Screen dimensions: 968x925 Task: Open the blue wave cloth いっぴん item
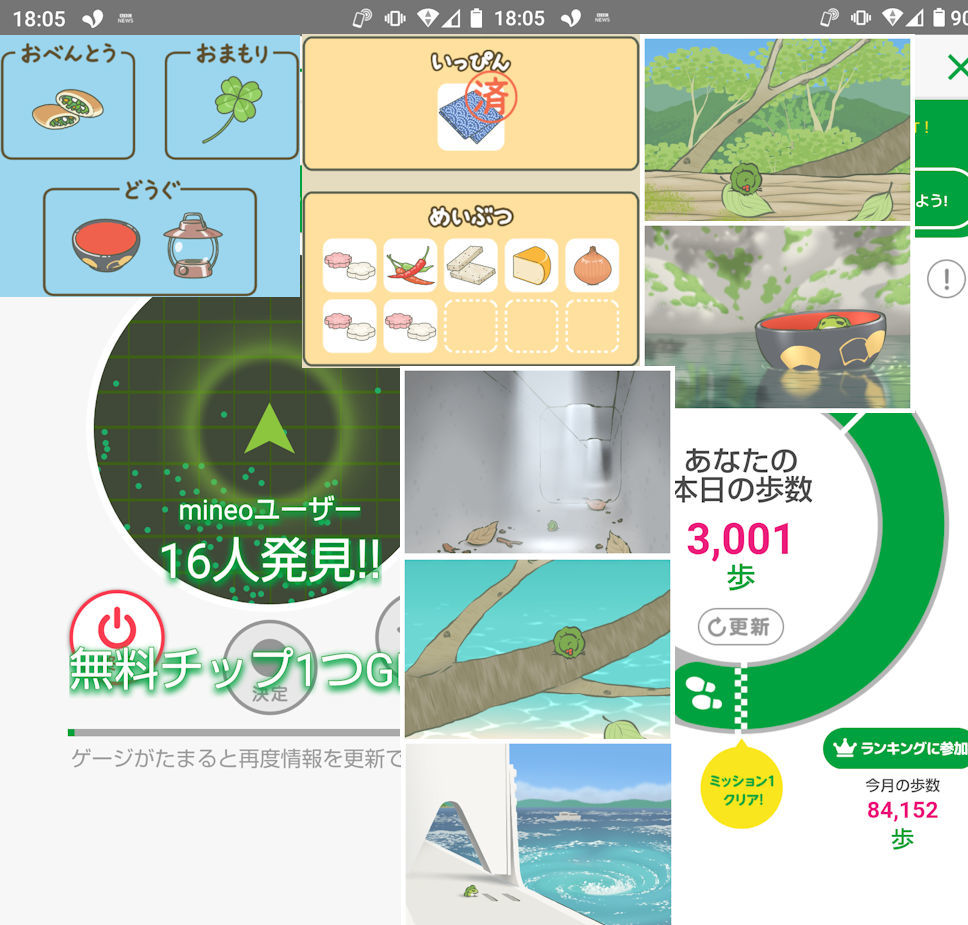pos(470,117)
